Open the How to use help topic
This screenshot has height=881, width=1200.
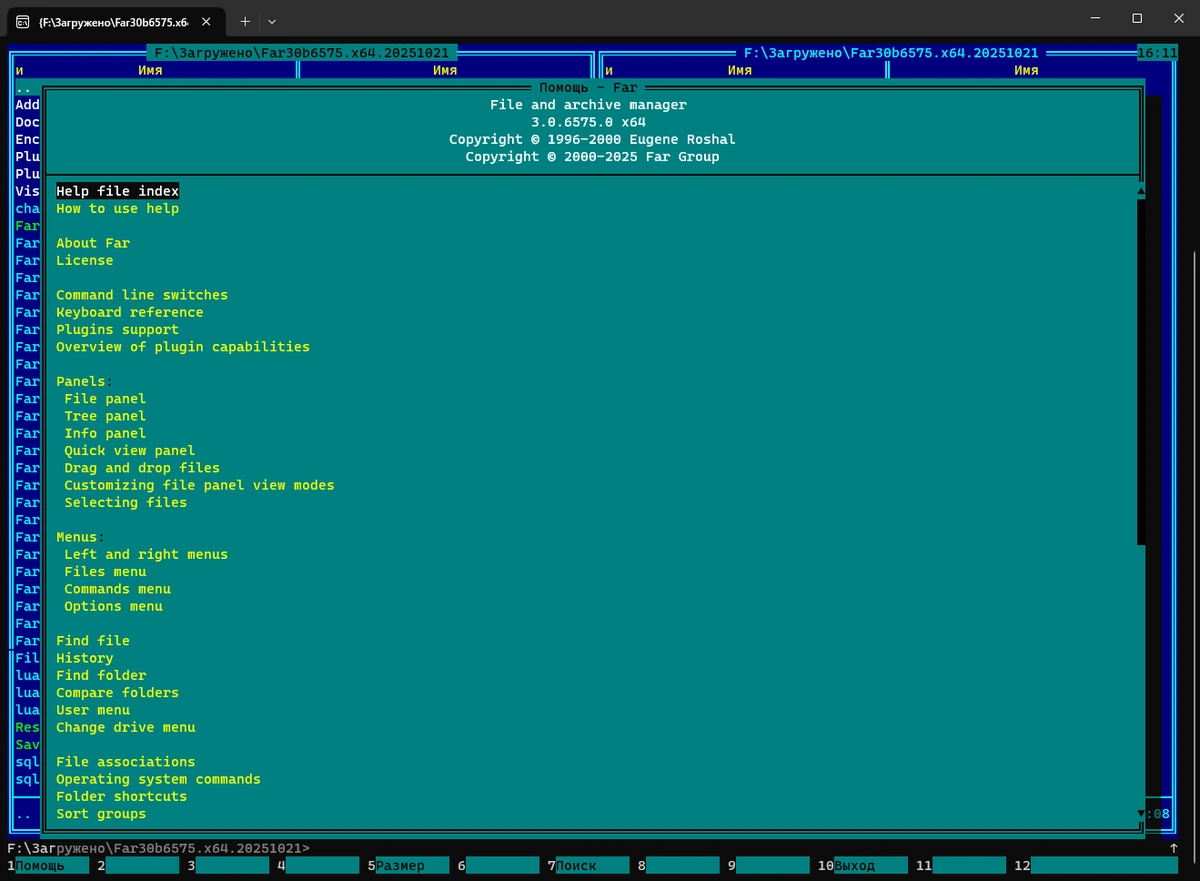118,208
